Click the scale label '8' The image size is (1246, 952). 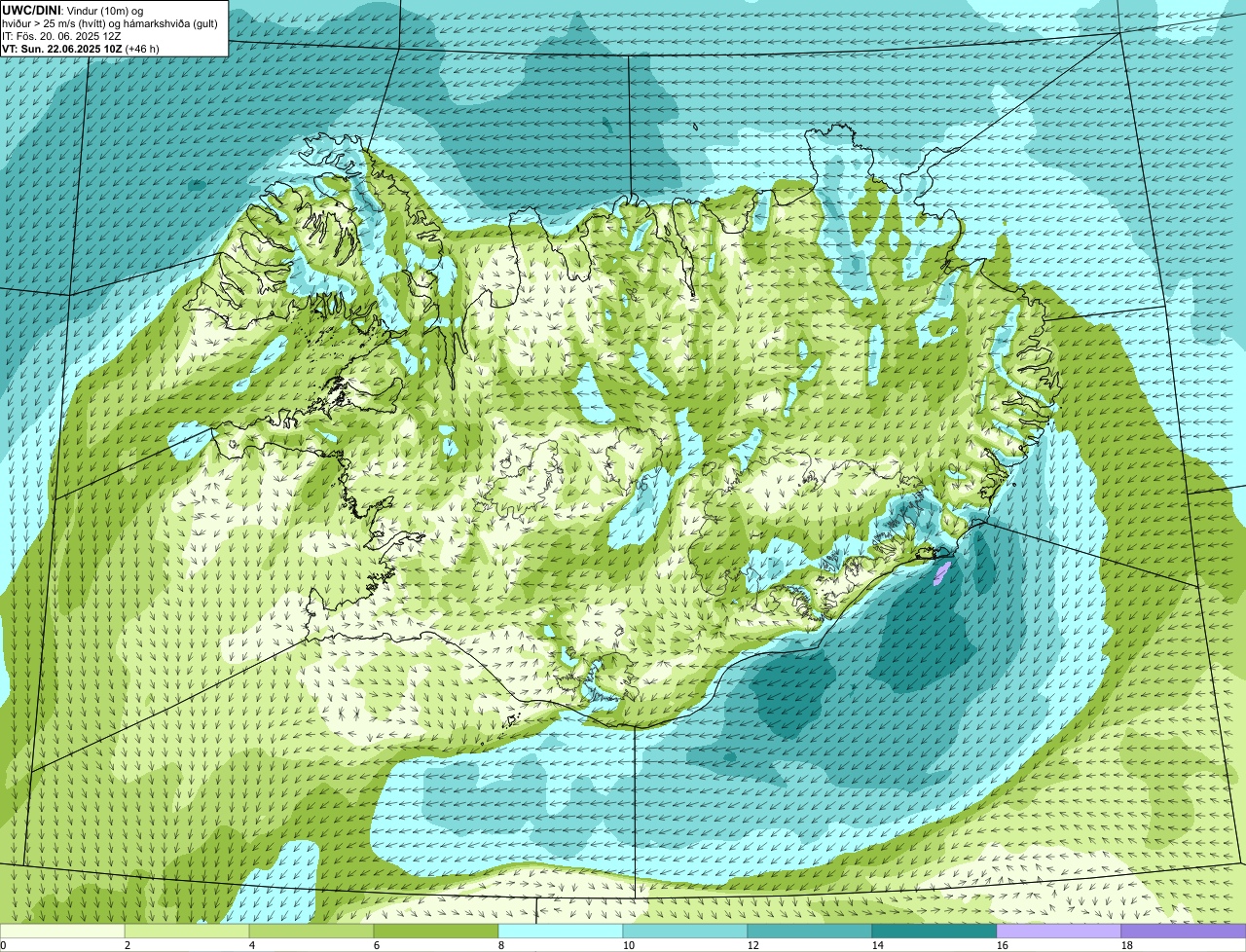click(x=501, y=945)
